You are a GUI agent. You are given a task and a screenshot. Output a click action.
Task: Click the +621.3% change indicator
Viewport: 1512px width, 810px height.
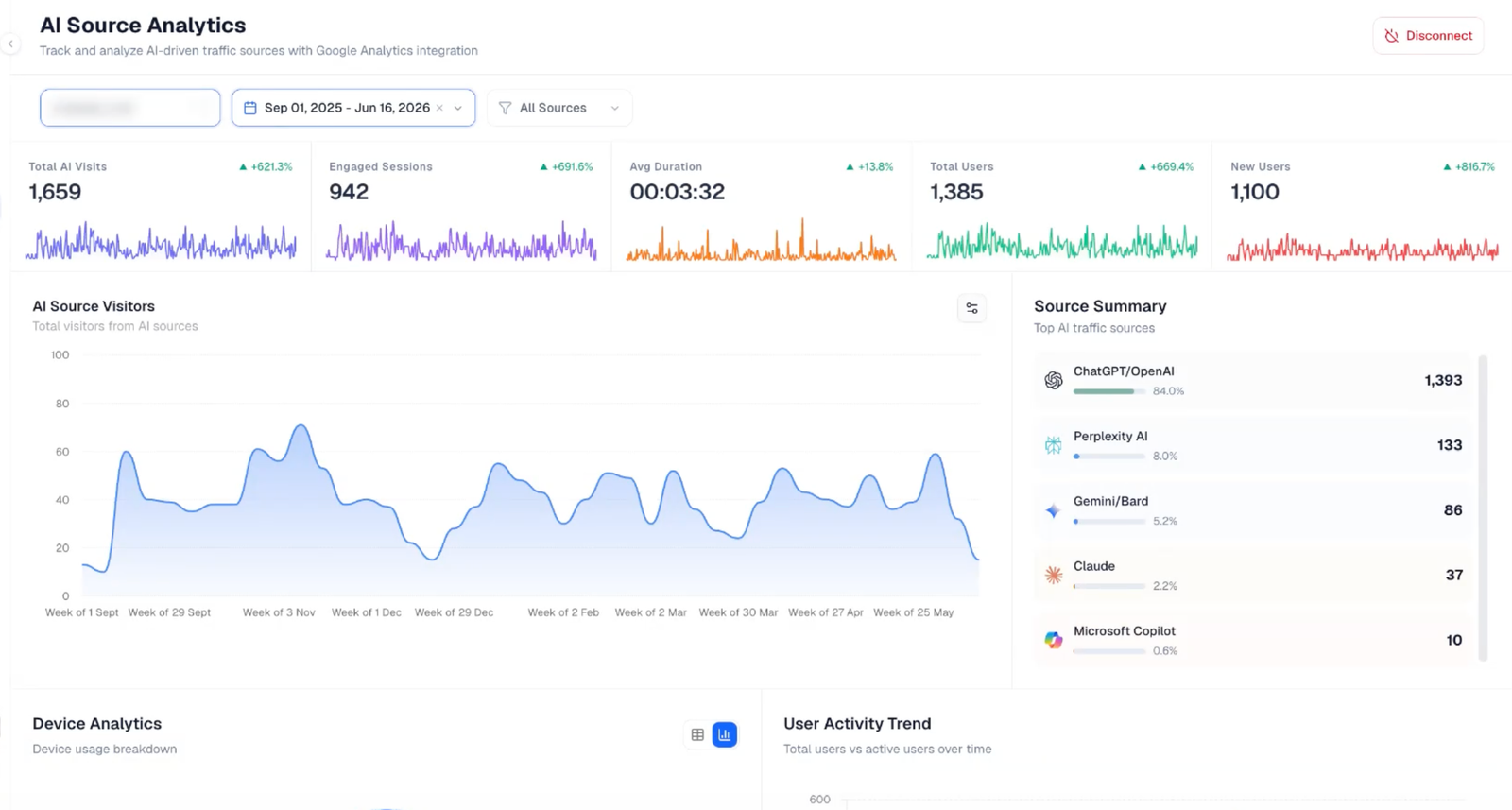click(266, 166)
